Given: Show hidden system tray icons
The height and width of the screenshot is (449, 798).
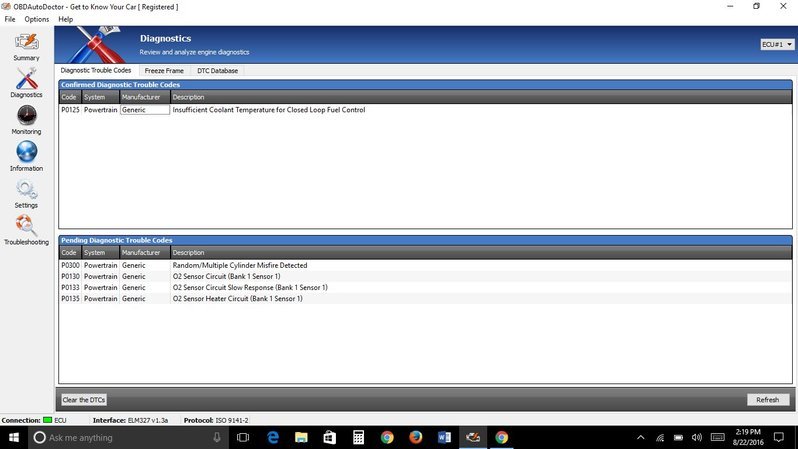Looking at the screenshot, I should point(641,437).
